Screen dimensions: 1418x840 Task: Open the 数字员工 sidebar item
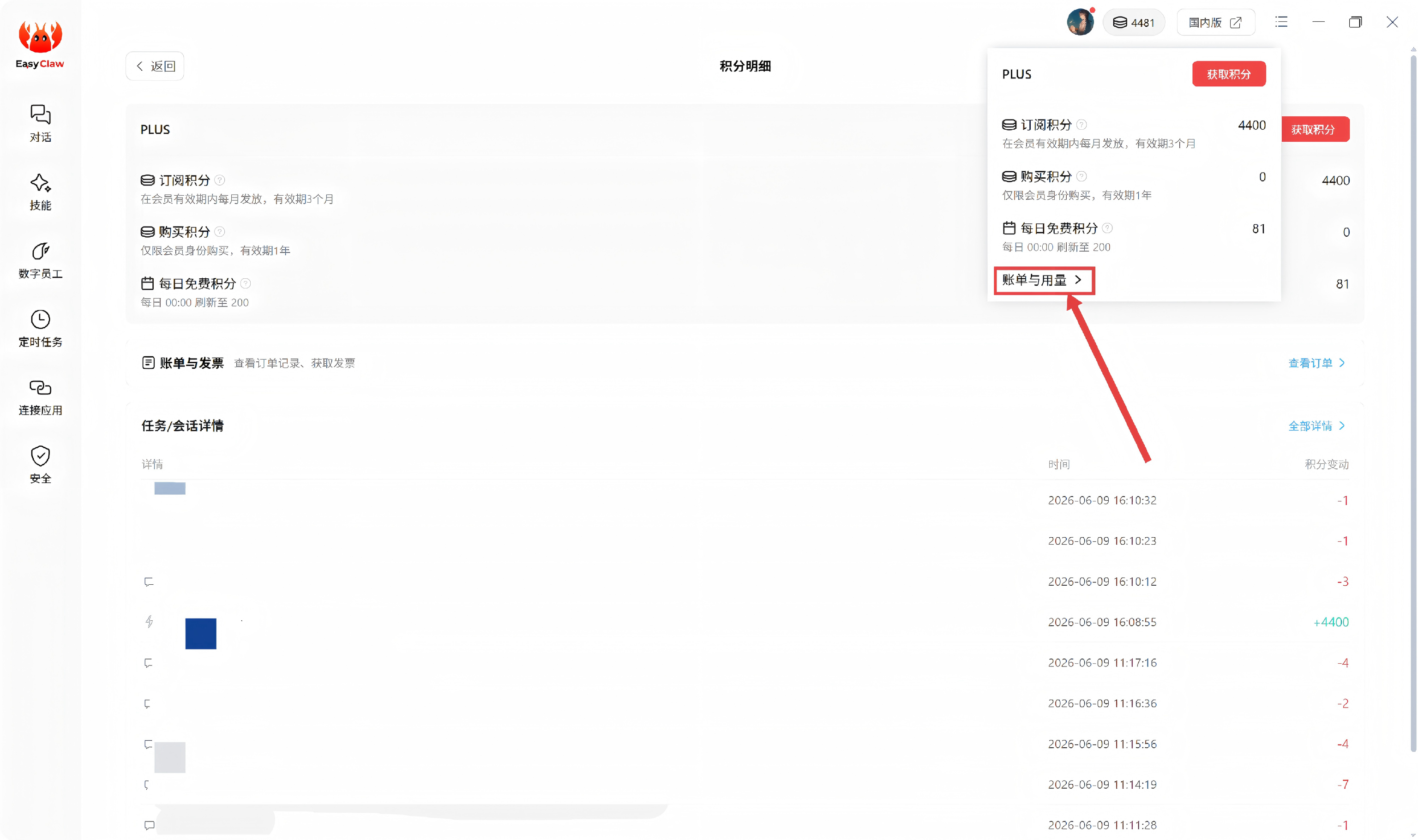point(40,260)
